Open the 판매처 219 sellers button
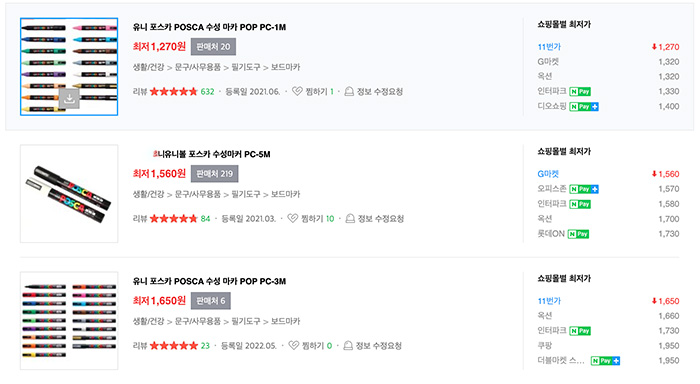 pyautogui.click(x=215, y=174)
